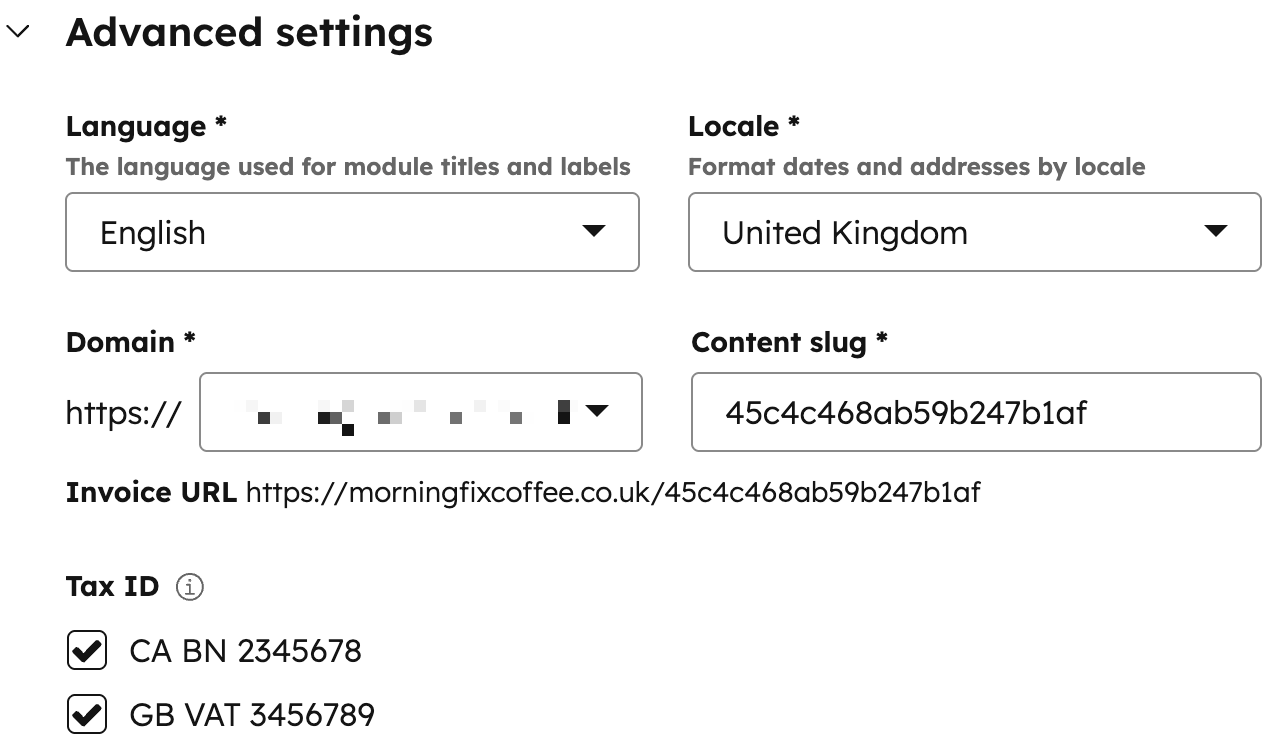The image size is (1268, 754).
Task: Click the Domain dropdown caret icon
Action: click(597, 411)
